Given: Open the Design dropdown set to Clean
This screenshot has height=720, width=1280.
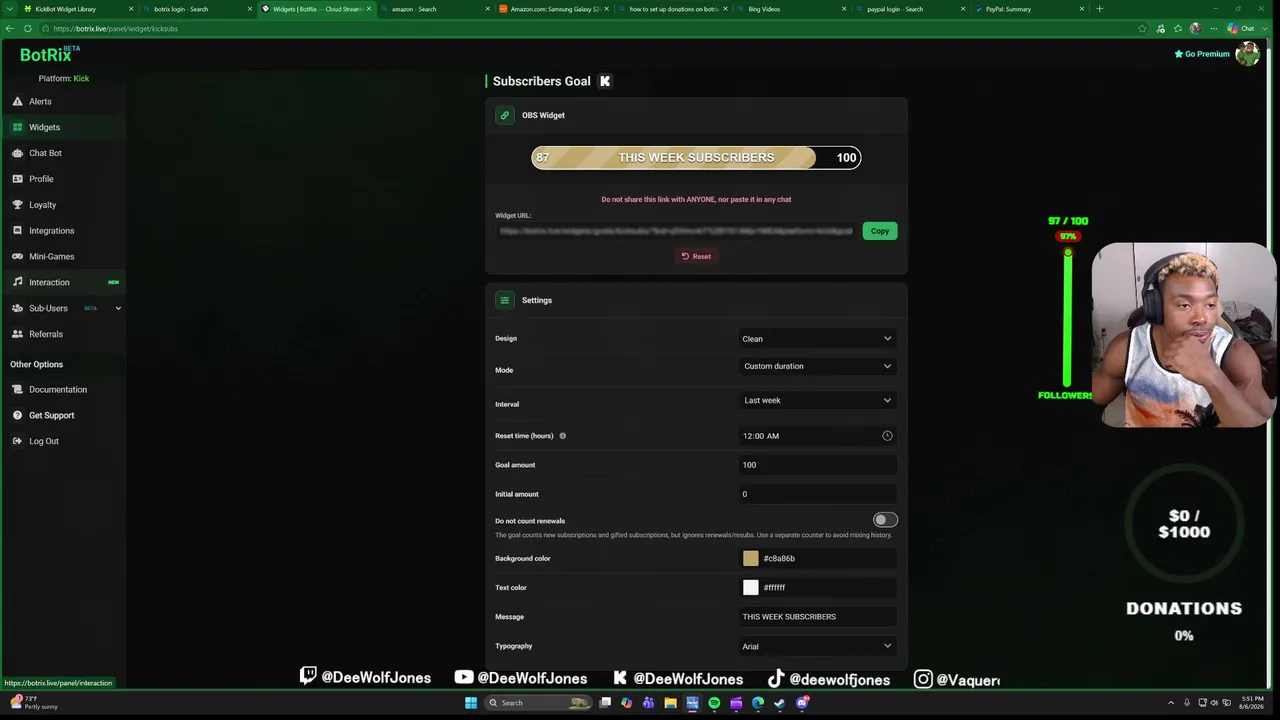Looking at the screenshot, I should click(817, 339).
